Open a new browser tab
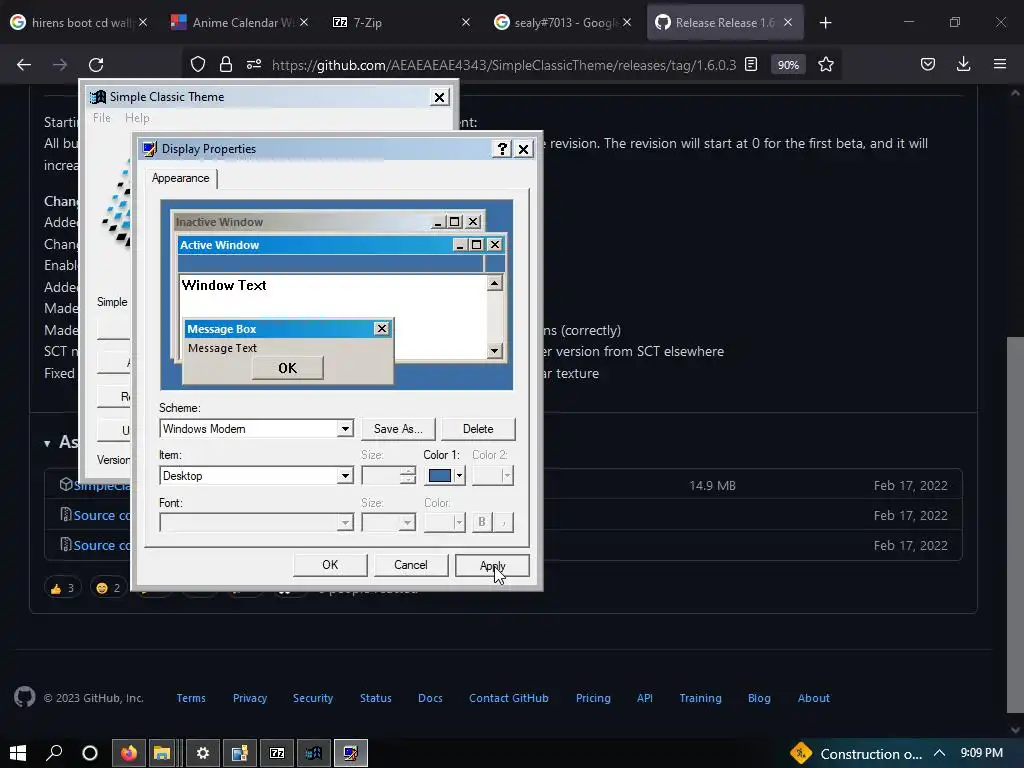Image resolution: width=1024 pixels, height=768 pixels. pyautogui.click(x=825, y=23)
